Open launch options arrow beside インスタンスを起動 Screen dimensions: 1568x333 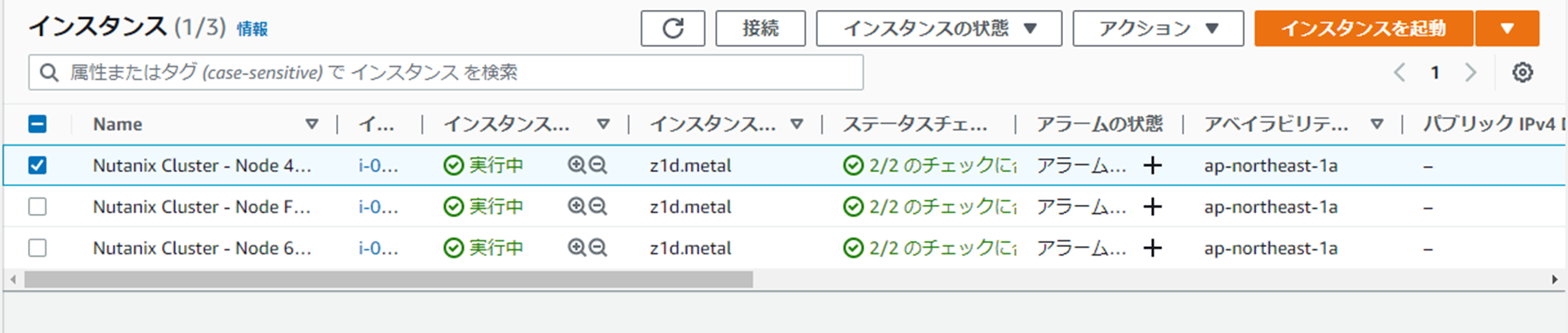coord(1507,29)
